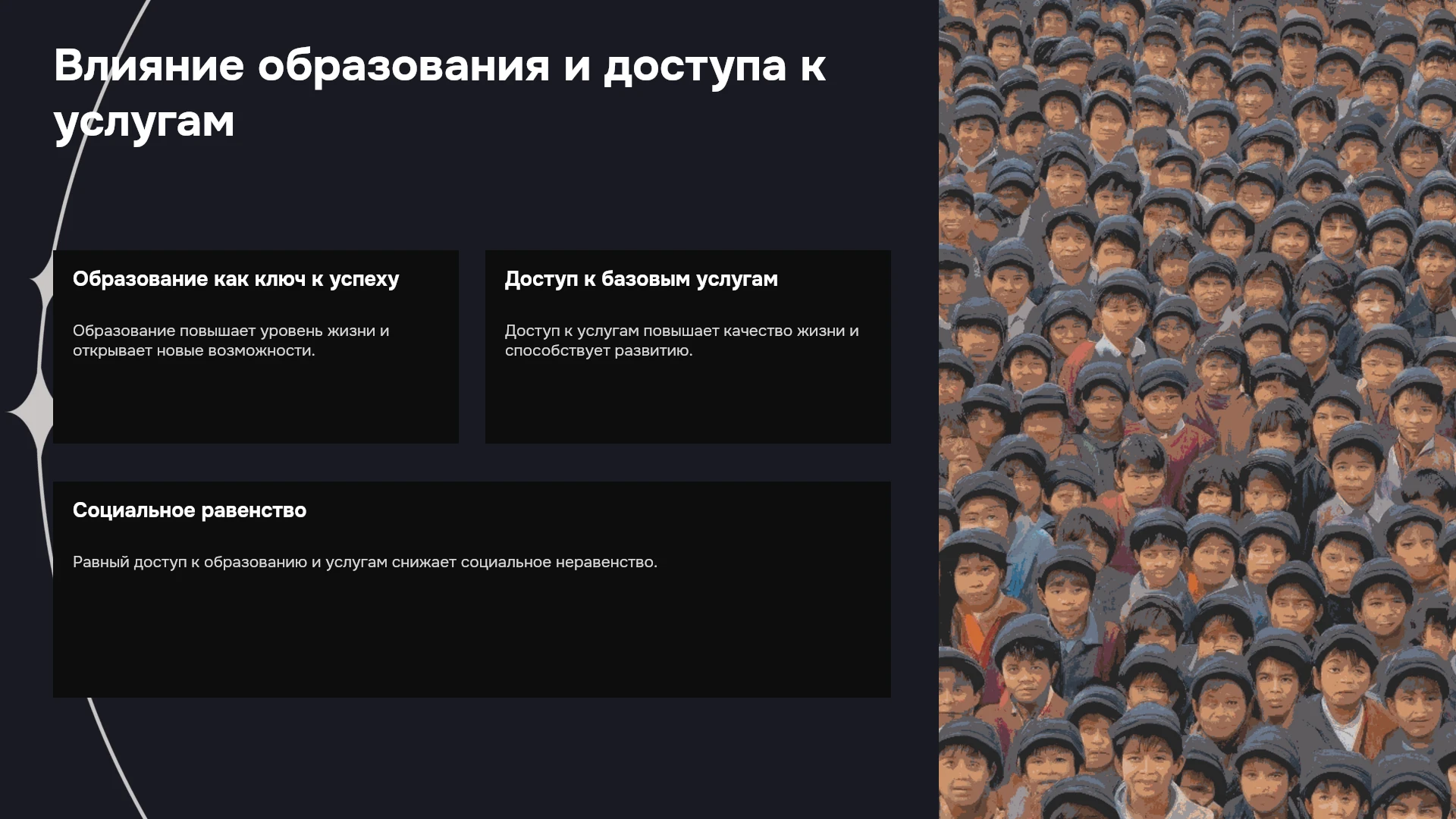
Task: Click the four-pointed star decoration on left edge
Action: 32,411
